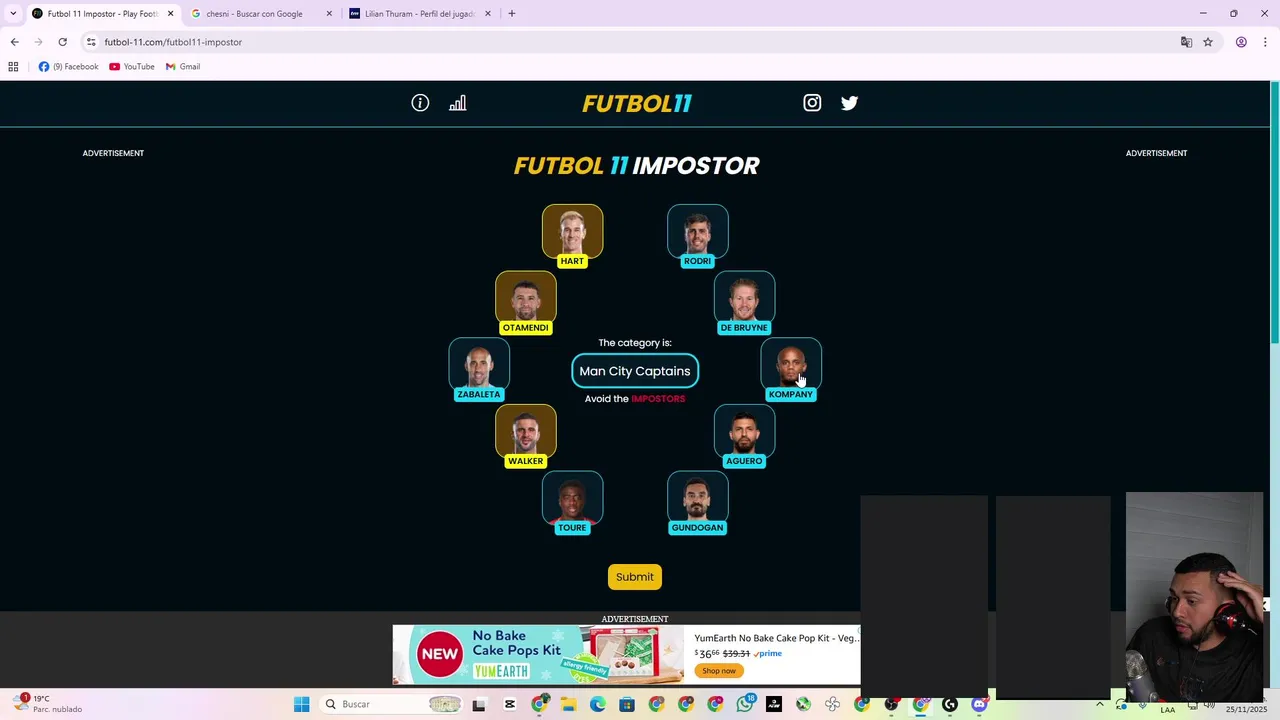Open the apps grid shortcut
This screenshot has height=720, width=1280.
pos(13,67)
